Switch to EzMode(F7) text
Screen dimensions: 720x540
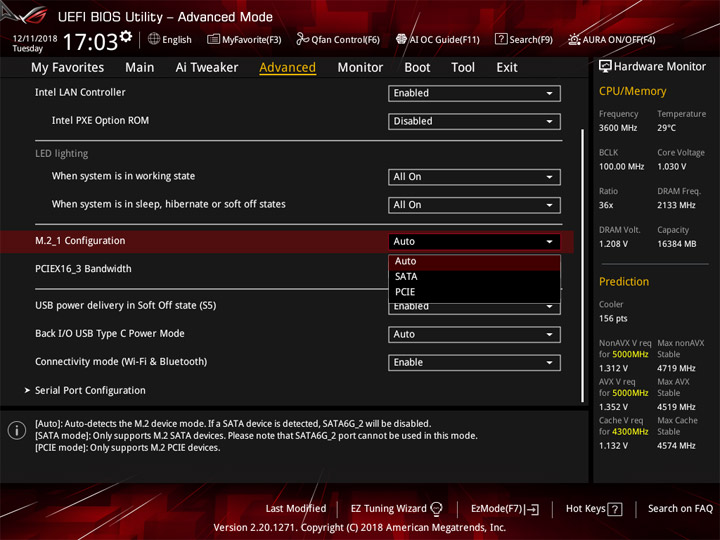497,509
